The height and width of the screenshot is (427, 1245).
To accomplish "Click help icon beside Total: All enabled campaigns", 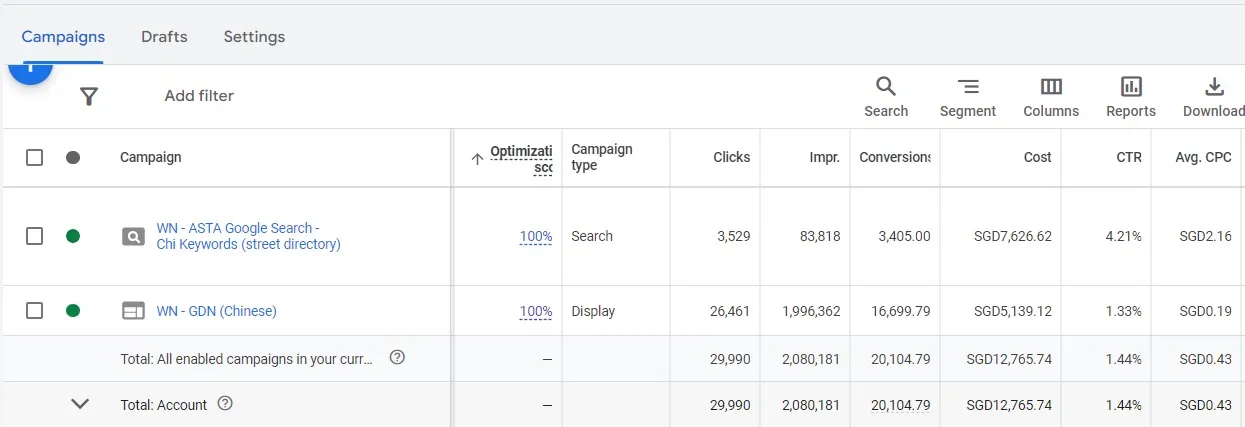I will click(397, 357).
